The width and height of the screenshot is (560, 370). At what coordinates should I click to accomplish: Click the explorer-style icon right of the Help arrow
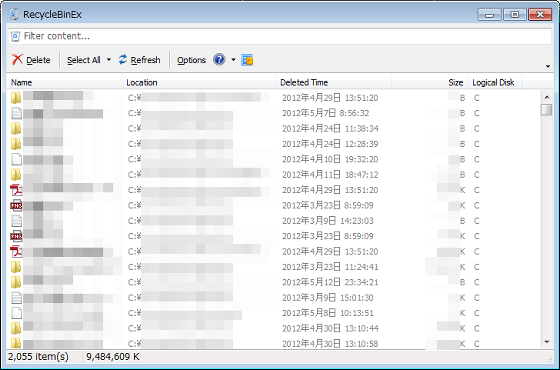pyautogui.click(x=247, y=60)
